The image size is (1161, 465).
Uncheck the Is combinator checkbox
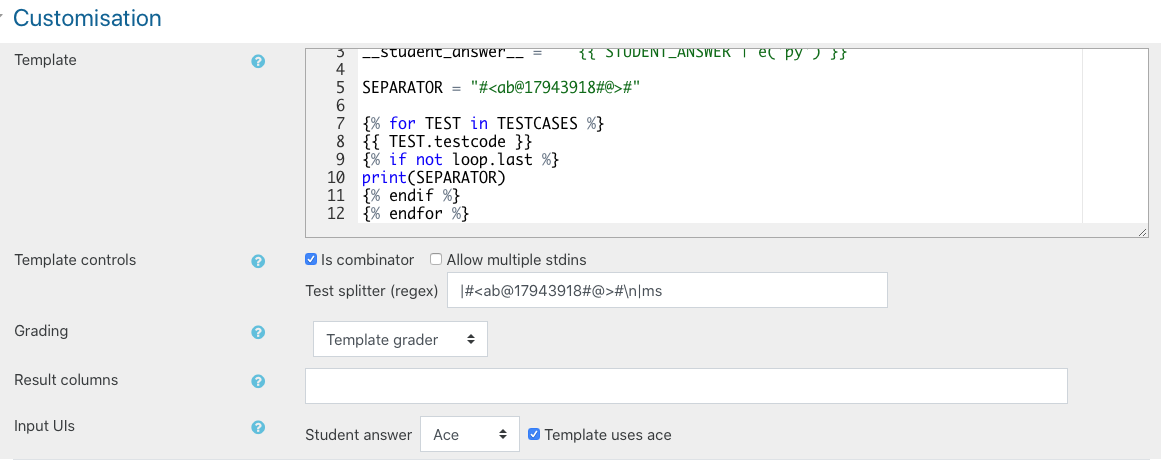(311, 260)
